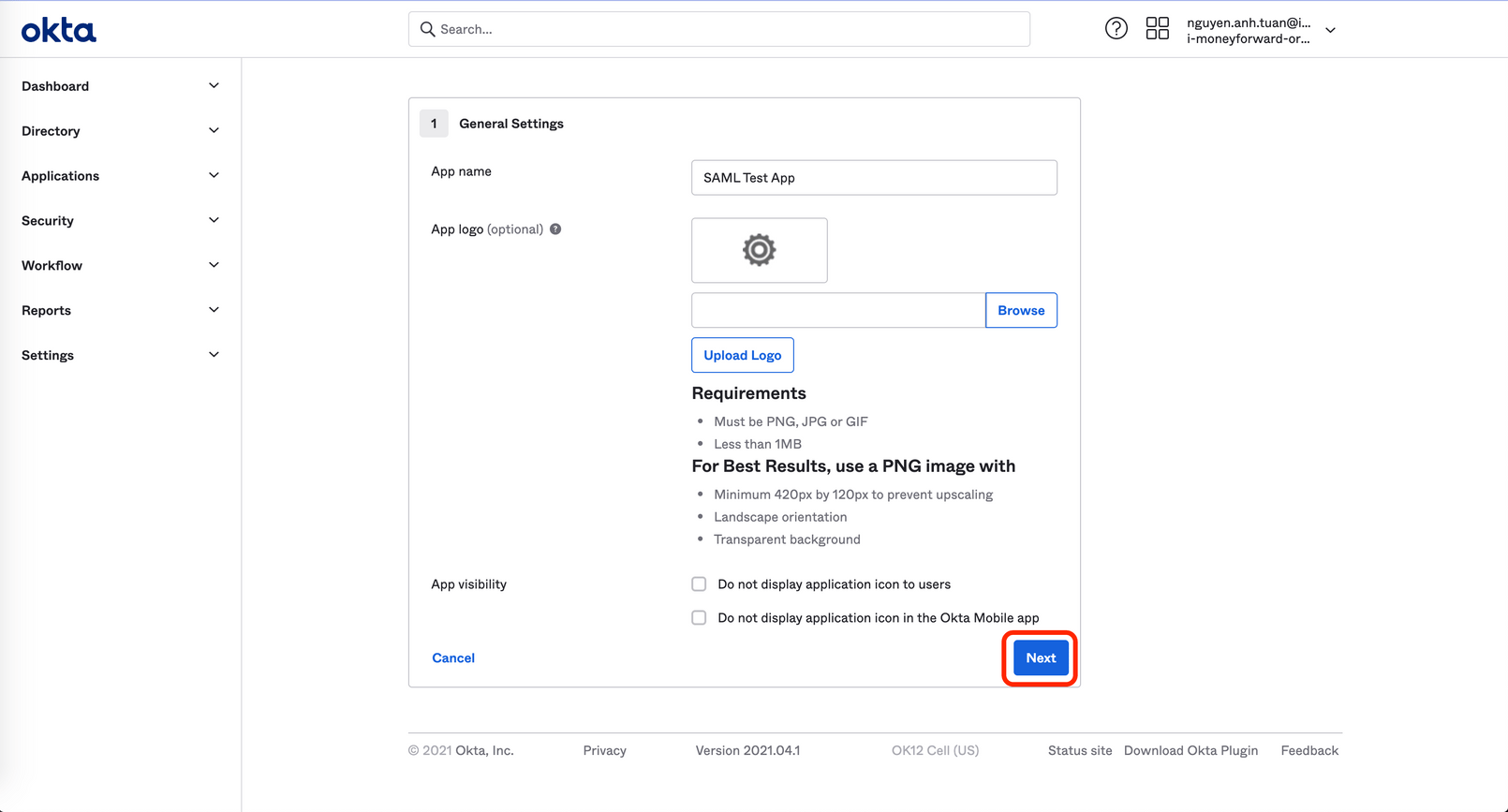The width and height of the screenshot is (1508, 812).
Task: Expand the Workflow chevron
Action: [x=214, y=266]
